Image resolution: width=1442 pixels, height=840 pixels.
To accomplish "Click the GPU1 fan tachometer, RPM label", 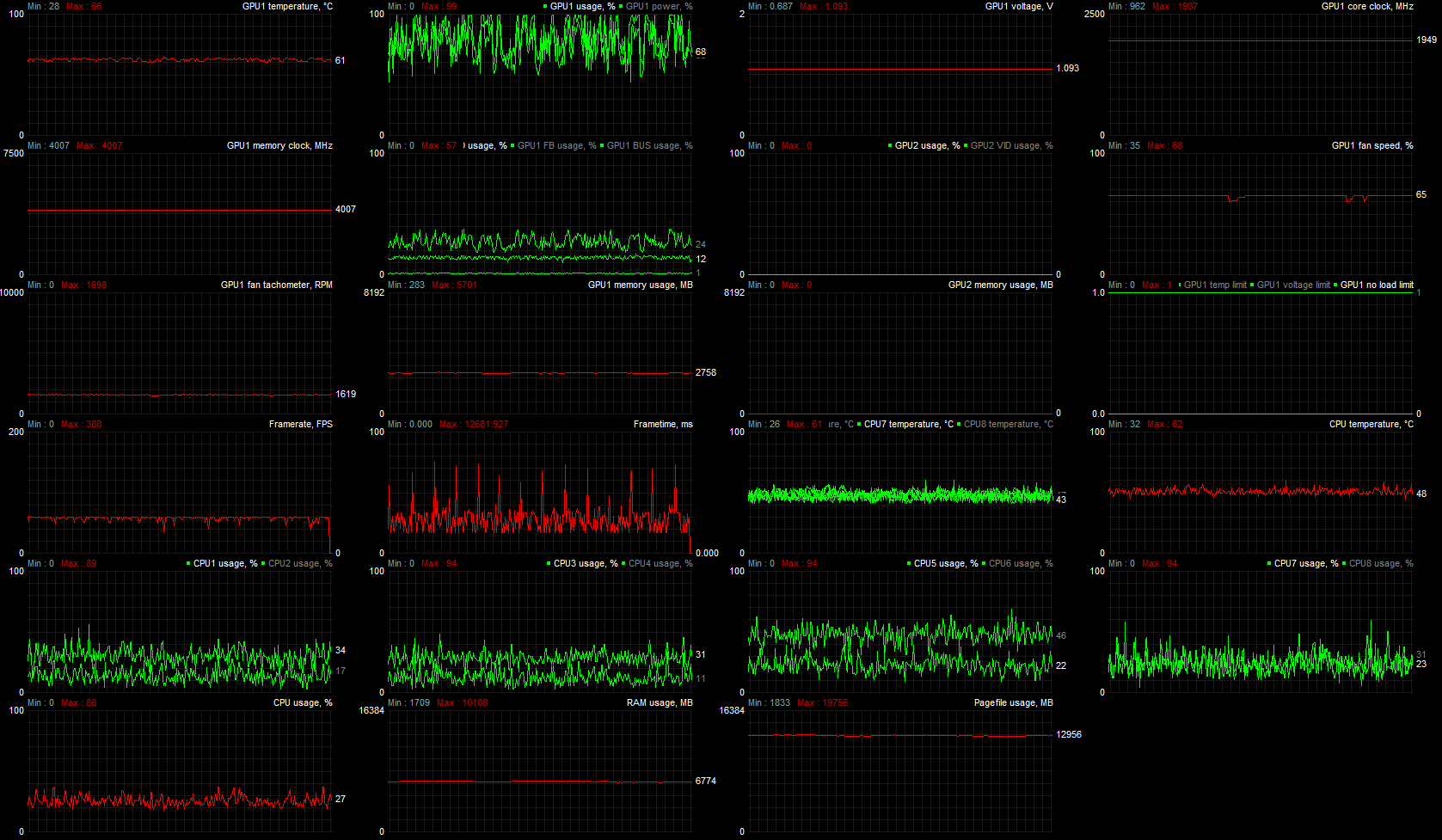I will click(x=276, y=285).
